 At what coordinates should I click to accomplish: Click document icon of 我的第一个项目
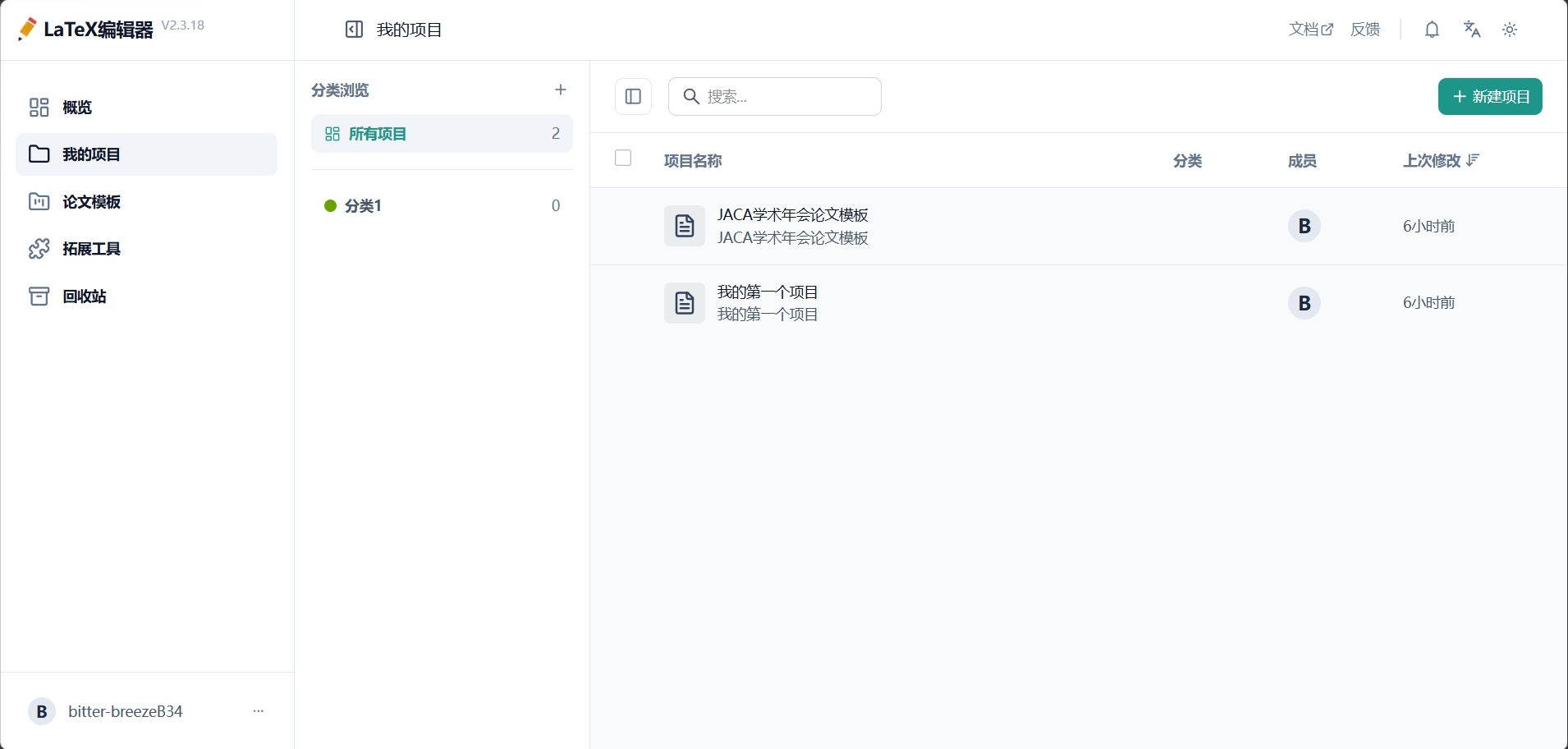point(685,303)
